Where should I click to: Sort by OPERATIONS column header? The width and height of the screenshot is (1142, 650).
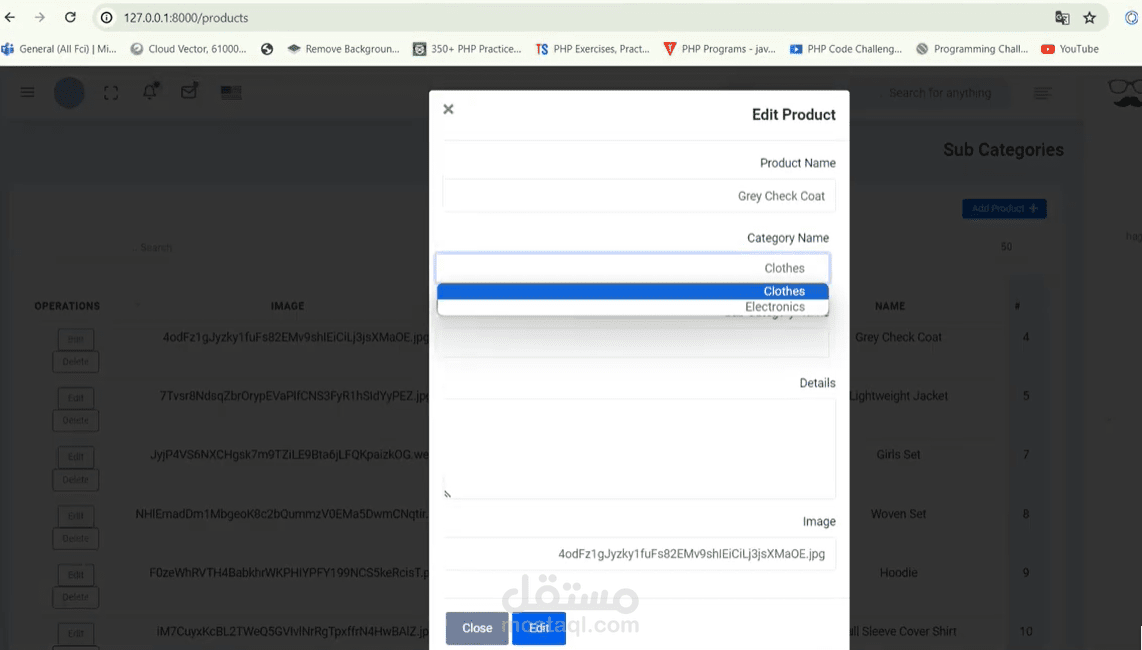(67, 306)
